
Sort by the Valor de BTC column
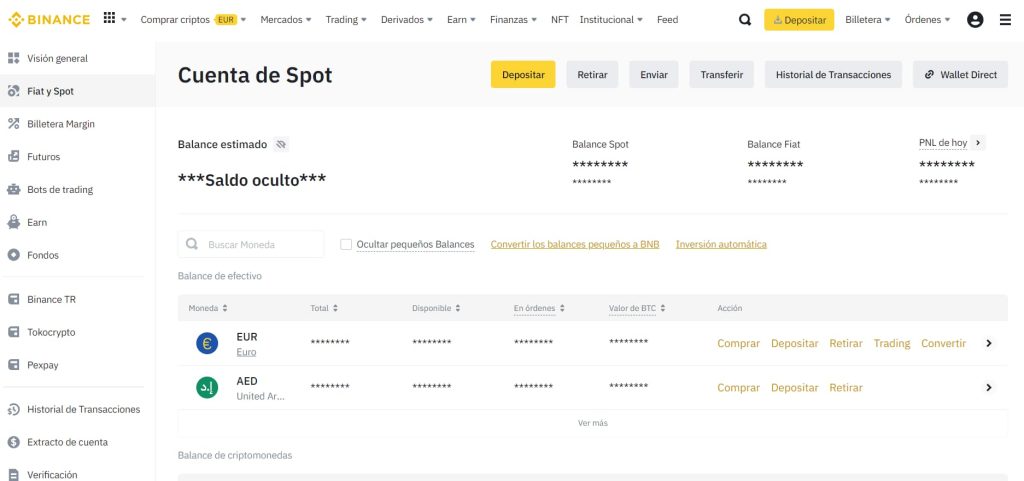click(x=637, y=308)
